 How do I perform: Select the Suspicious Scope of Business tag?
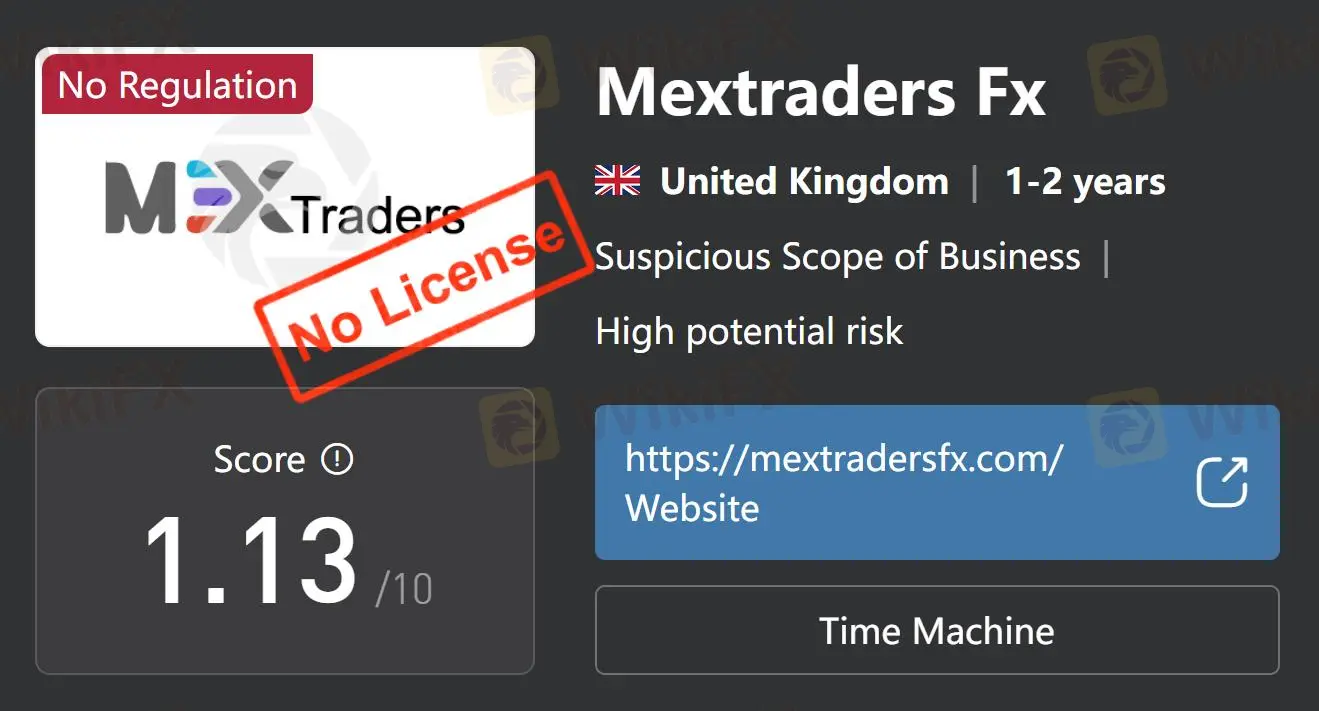click(x=838, y=257)
